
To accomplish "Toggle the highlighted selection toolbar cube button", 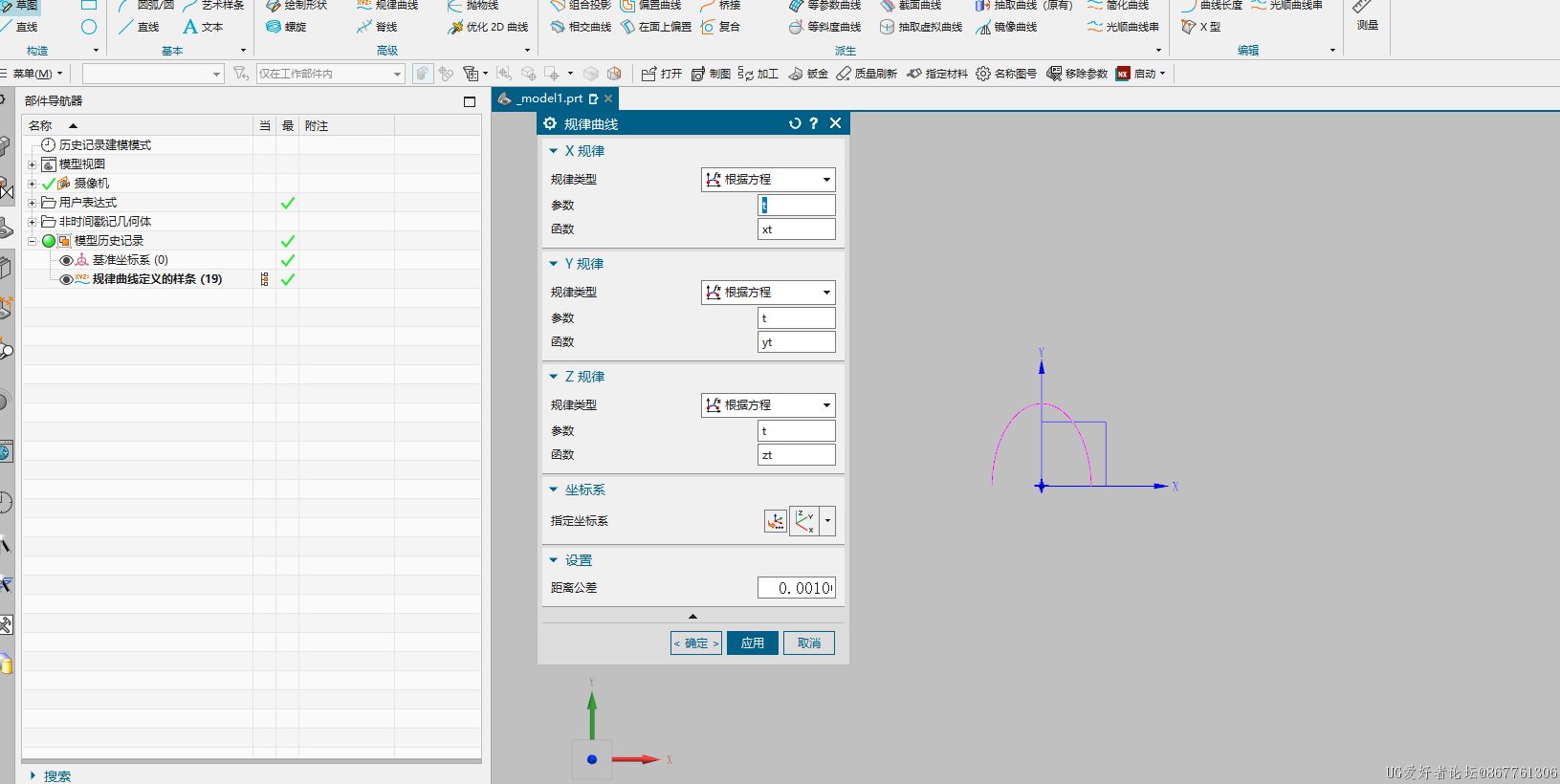I will pos(423,74).
